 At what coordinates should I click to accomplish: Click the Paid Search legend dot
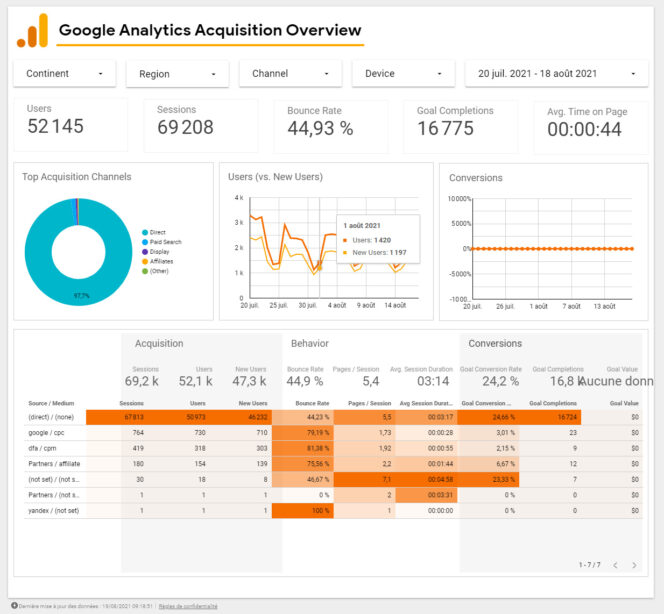point(144,242)
